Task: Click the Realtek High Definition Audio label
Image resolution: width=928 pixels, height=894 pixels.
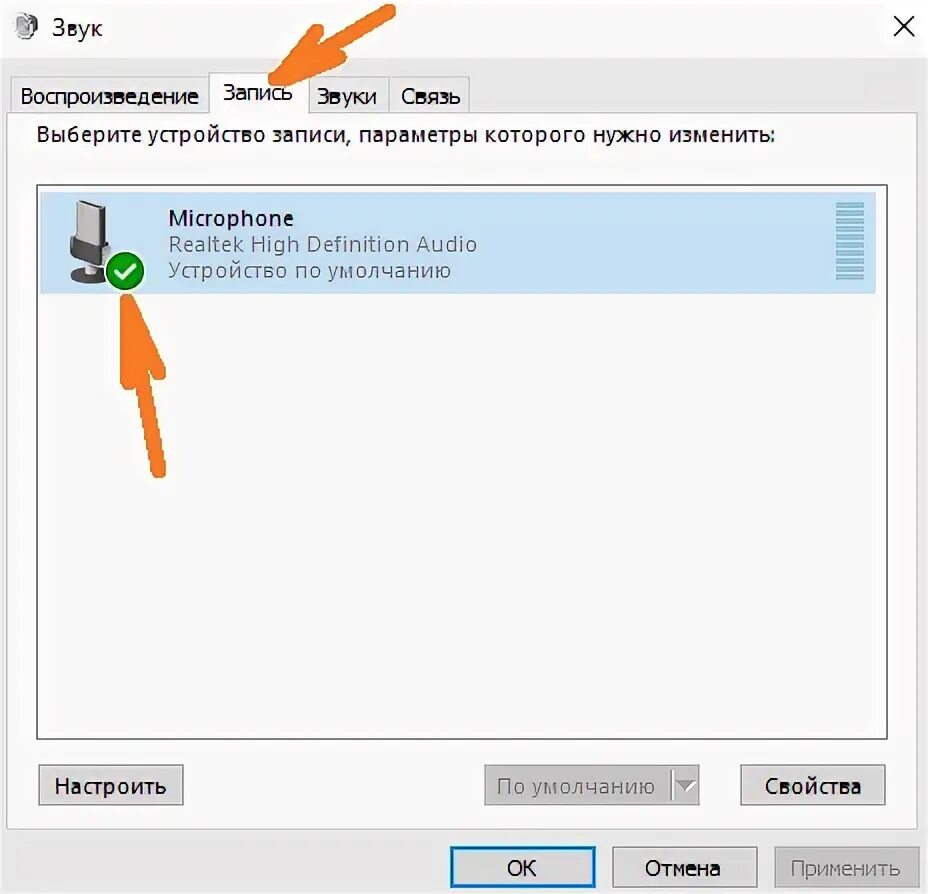Action: click(323, 244)
